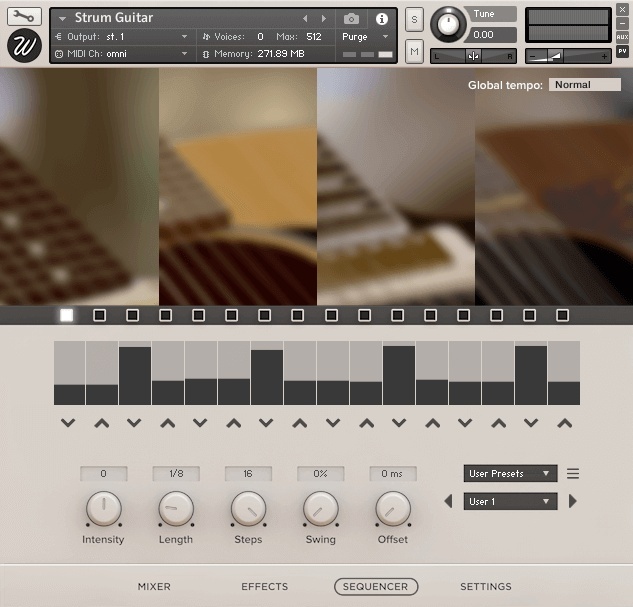Click the wrench instrument edit icon
Image resolution: width=633 pixels, height=607 pixels.
point(24,16)
